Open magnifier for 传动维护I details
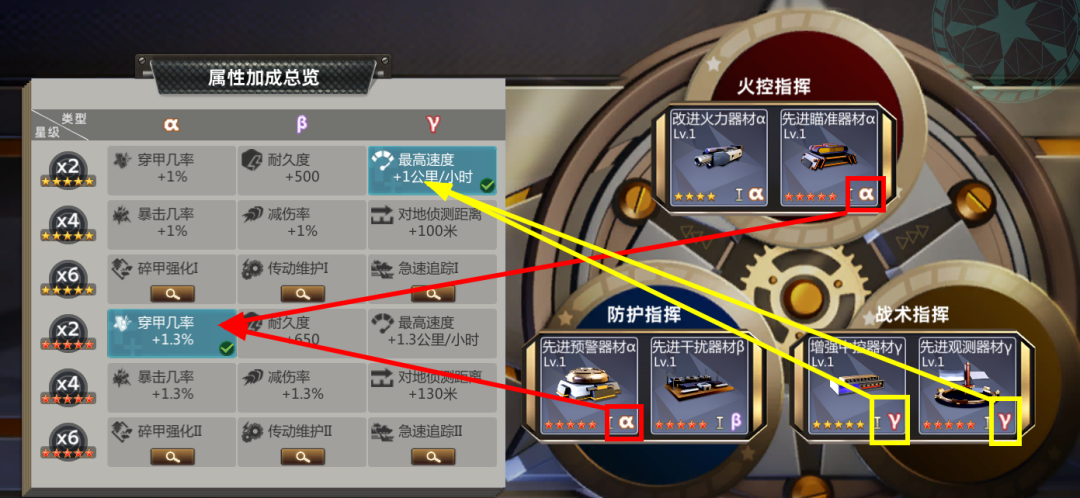The height and width of the screenshot is (498, 1080). (302, 293)
